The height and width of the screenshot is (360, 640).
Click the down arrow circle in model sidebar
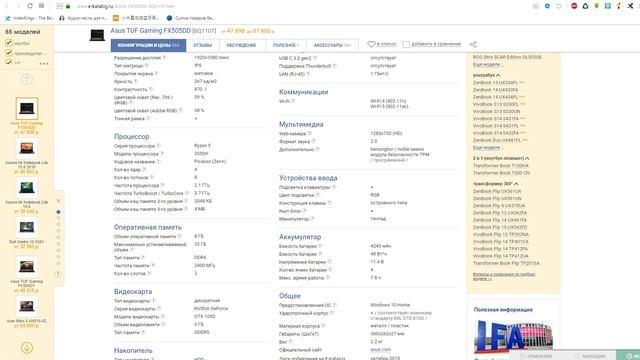coord(27,348)
